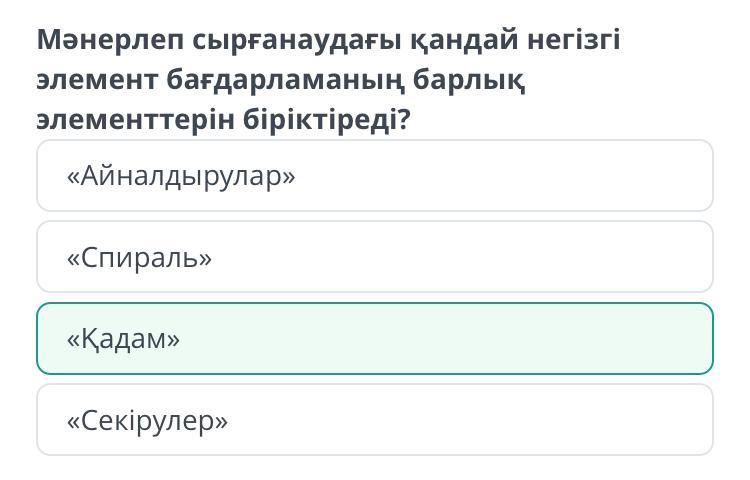
Task: Select the «Айналдырулар» answer option
Action: [x=374, y=176]
